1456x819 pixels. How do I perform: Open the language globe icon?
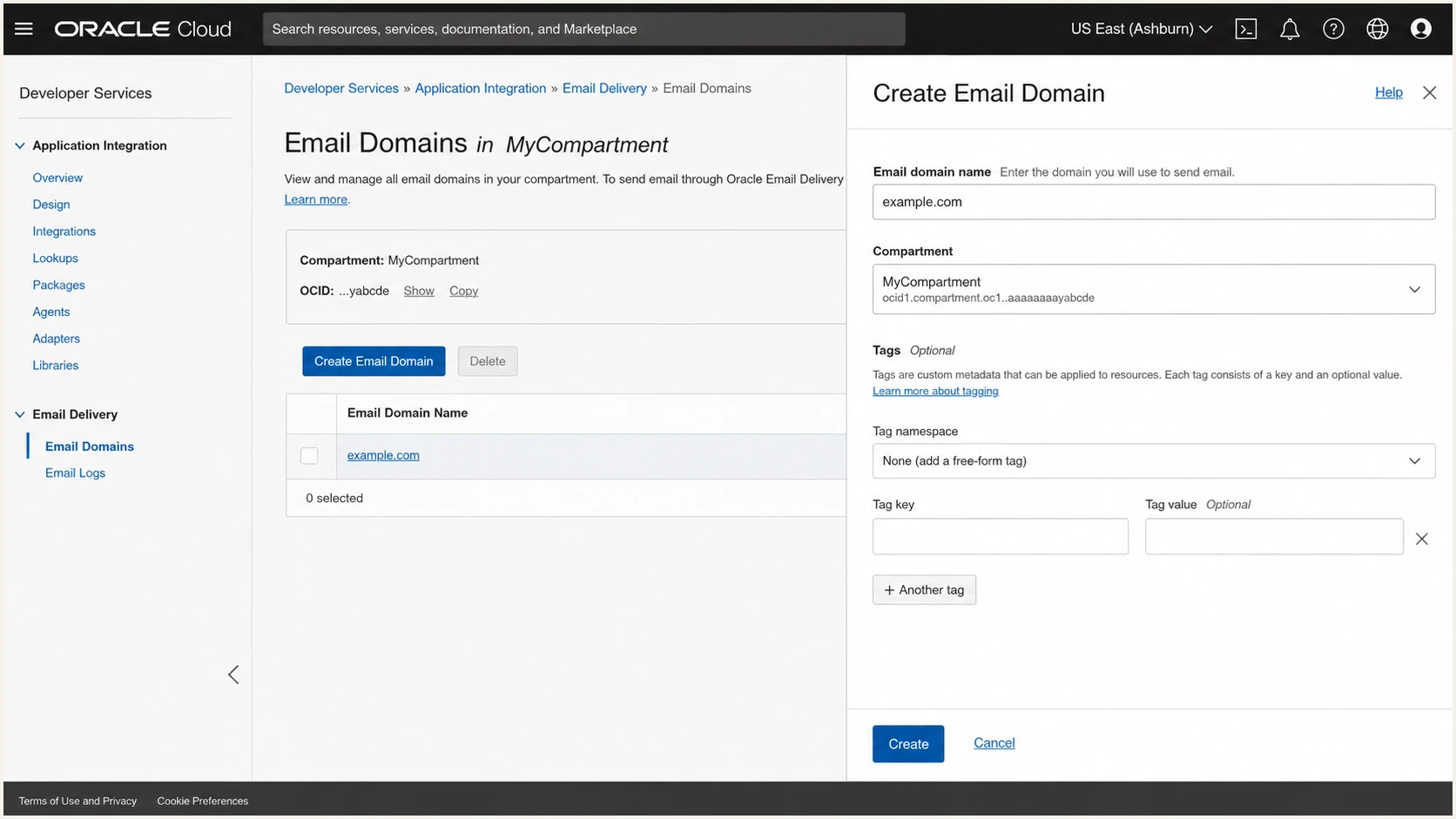pos(1377,29)
